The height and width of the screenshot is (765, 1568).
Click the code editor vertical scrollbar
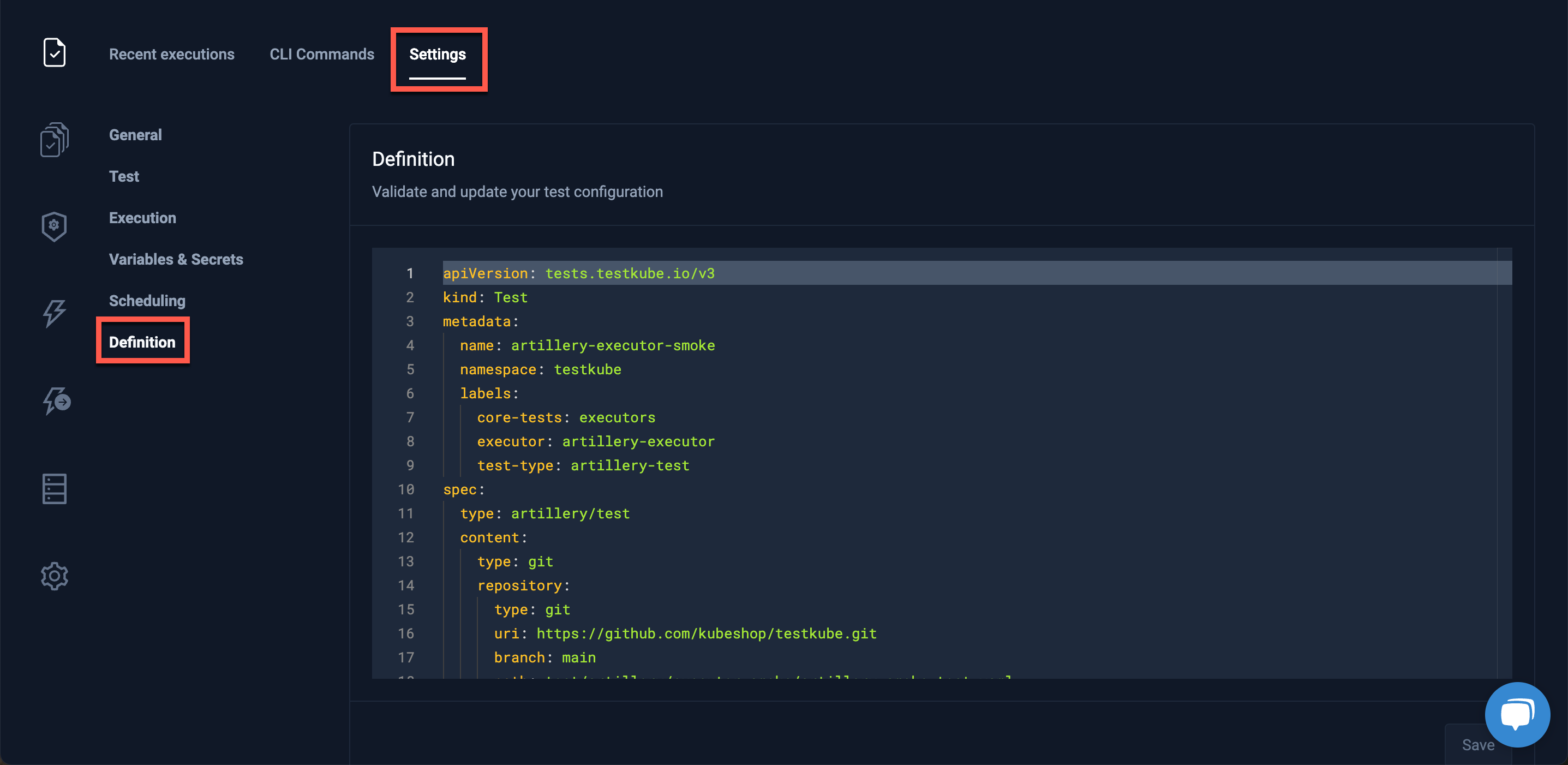(1504, 463)
